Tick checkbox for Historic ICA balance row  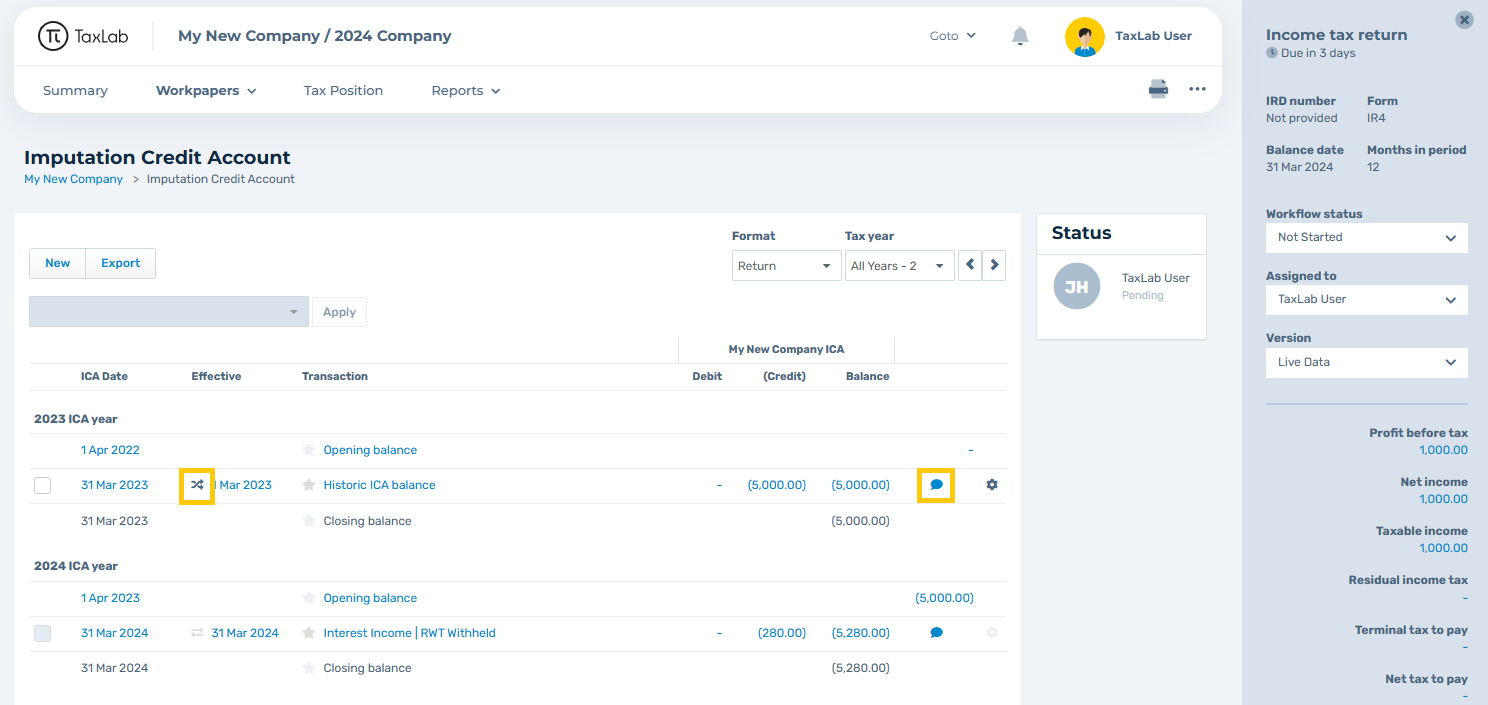(42, 485)
